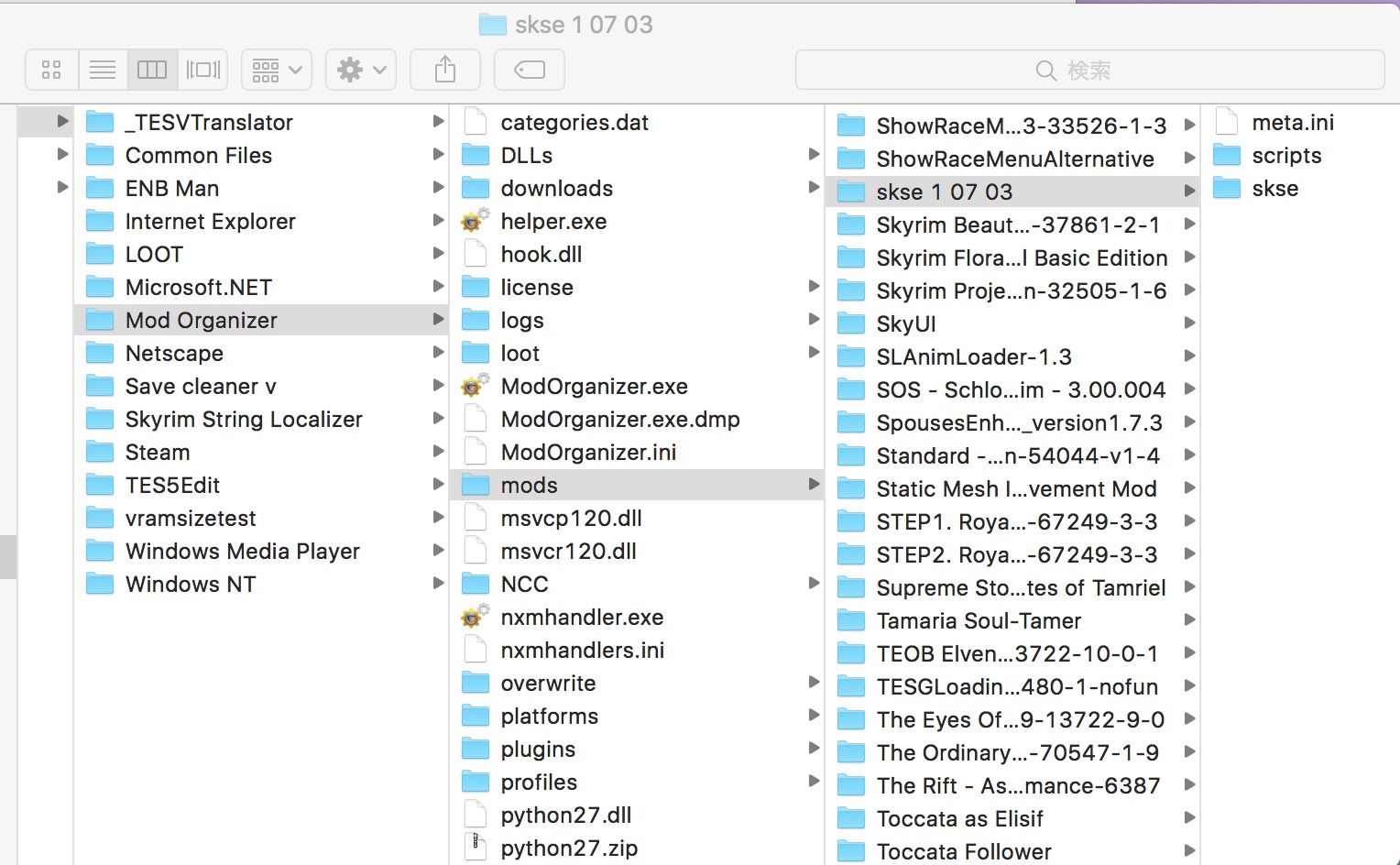
Task: Click the Share toolbar button
Action: (x=445, y=70)
